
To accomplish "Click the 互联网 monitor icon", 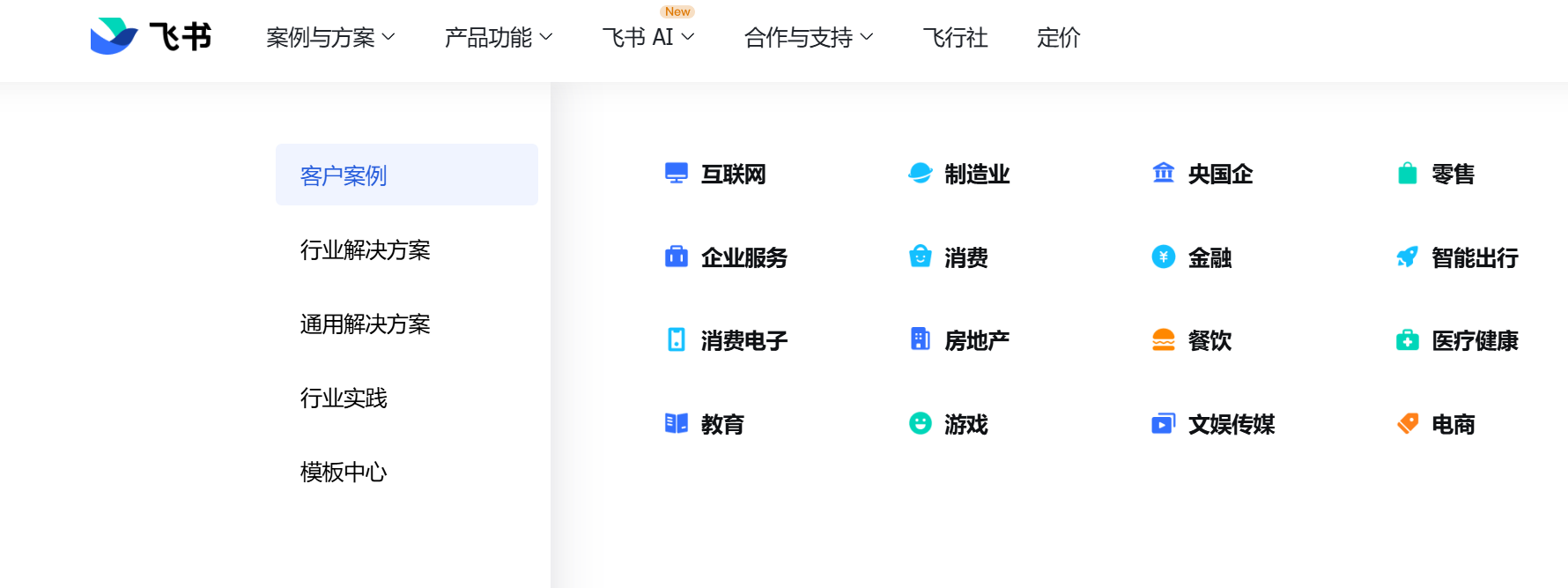I will (677, 173).
